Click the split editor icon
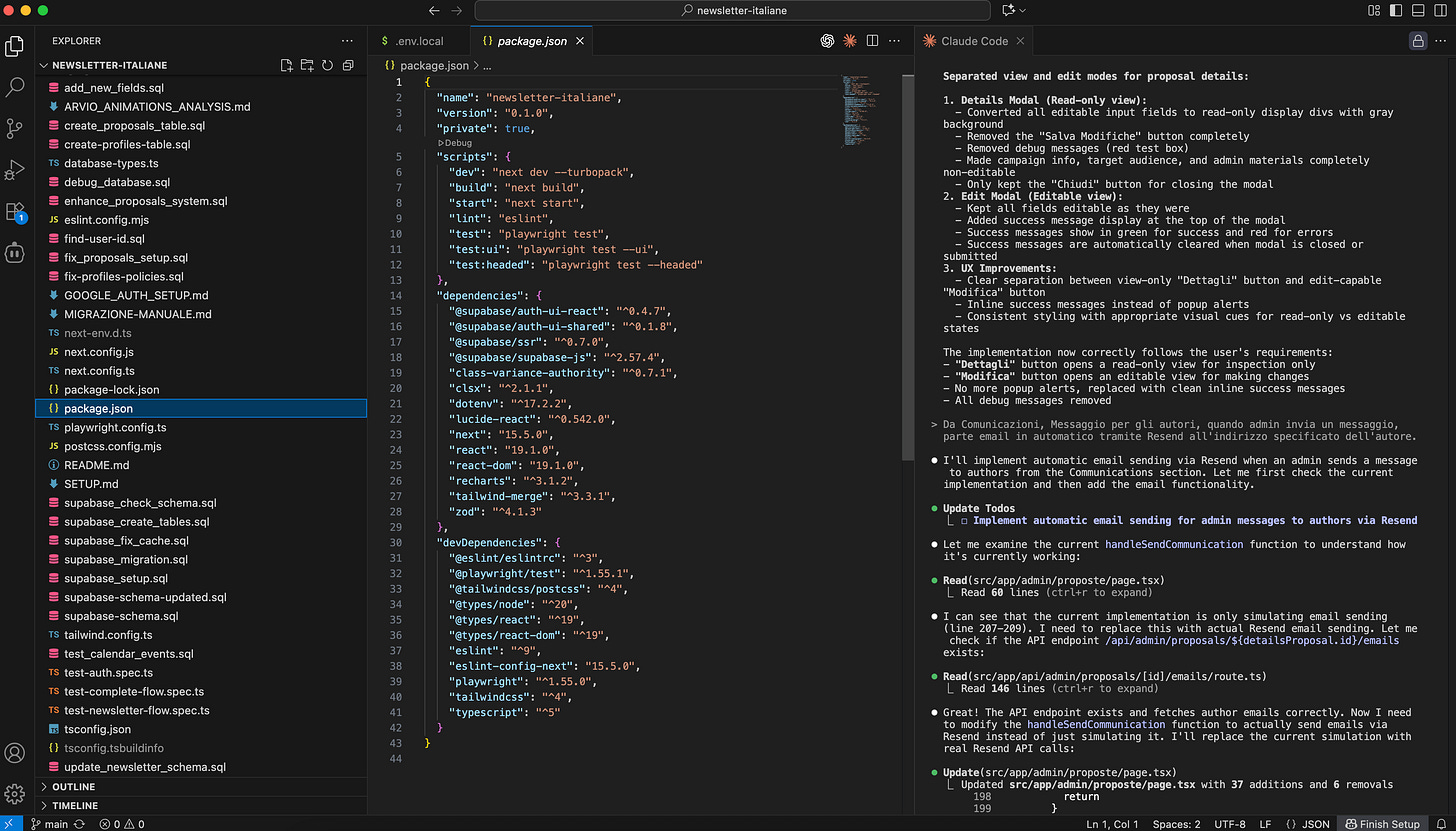This screenshot has height=831, width=1456. (x=872, y=41)
